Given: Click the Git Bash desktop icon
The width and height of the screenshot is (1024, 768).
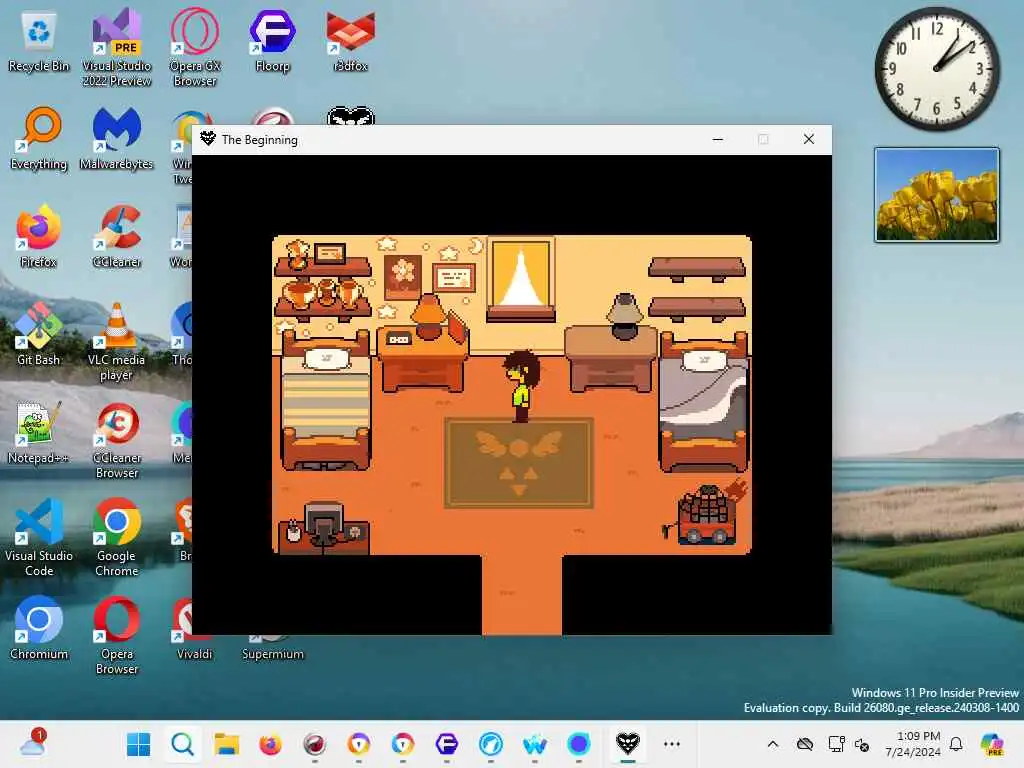Looking at the screenshot, I should tap(39, 336).
